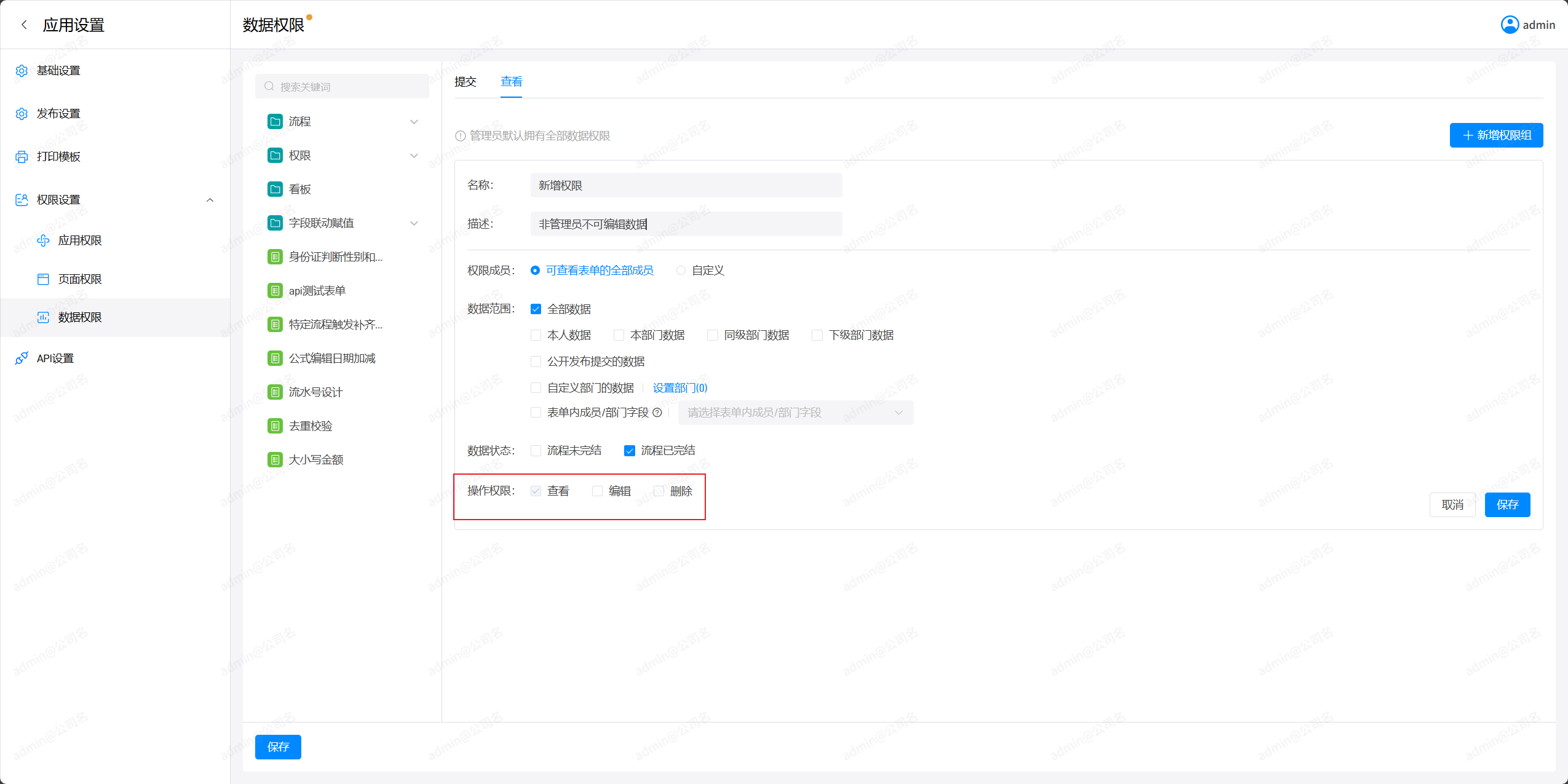Collapse the 权限设置 sidebar section

[x=210, y=200]
